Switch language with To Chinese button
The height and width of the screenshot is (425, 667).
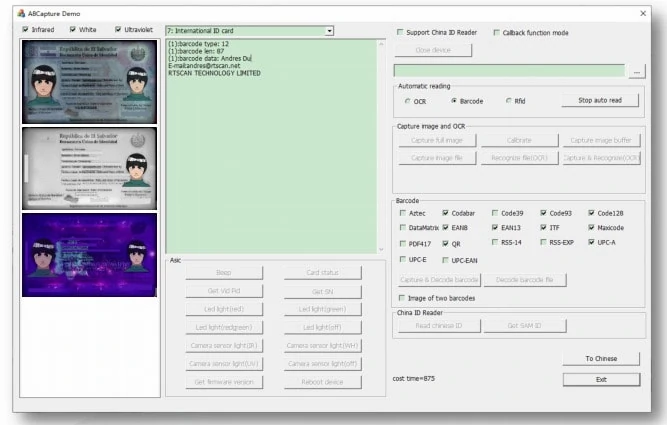point(600,358)
